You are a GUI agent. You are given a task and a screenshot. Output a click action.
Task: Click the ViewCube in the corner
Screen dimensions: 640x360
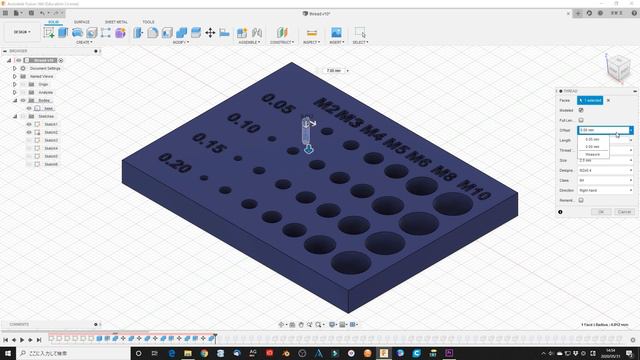[618, 69]
